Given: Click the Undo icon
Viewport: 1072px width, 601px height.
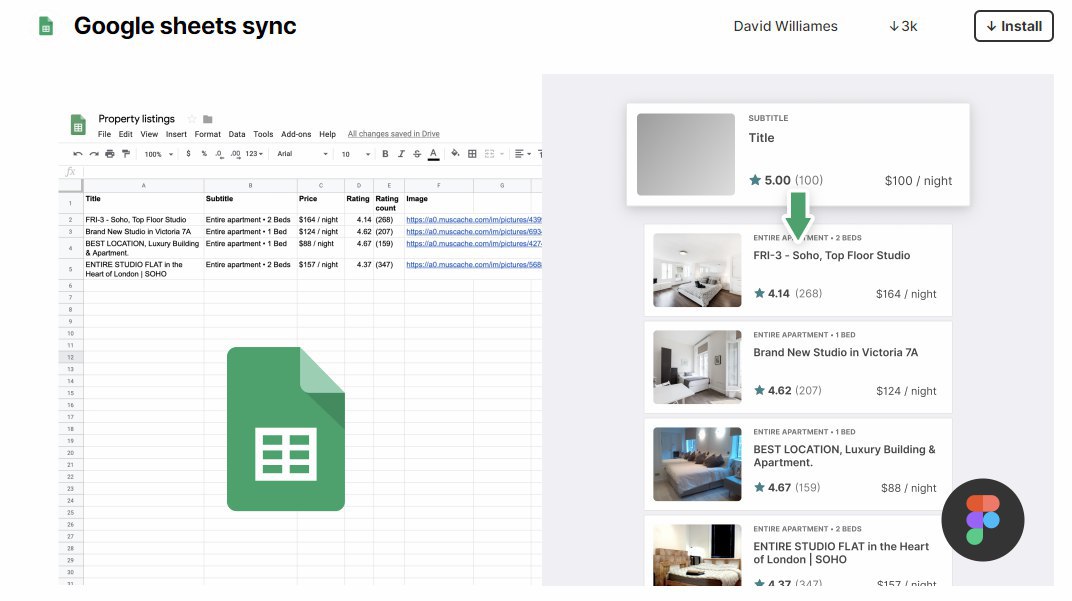Looking at the screenshot, I should click(x=78, y=154).
